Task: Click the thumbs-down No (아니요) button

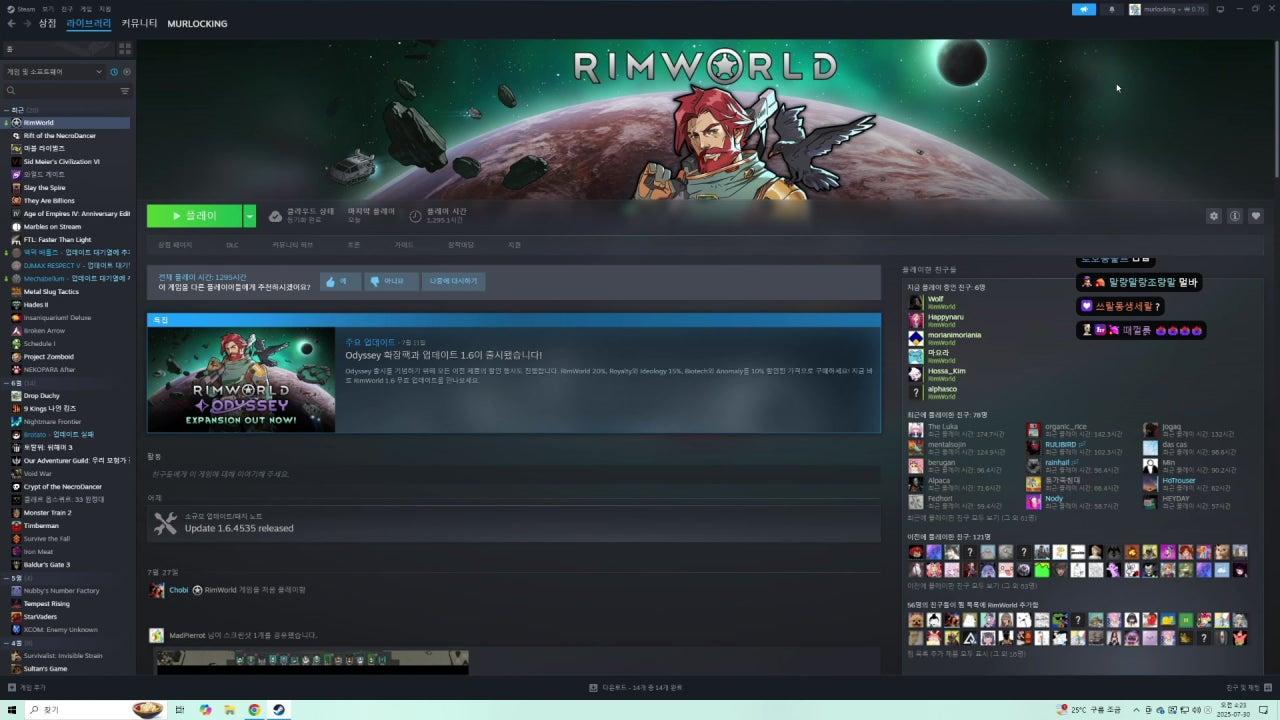Action: pos(391,282)
